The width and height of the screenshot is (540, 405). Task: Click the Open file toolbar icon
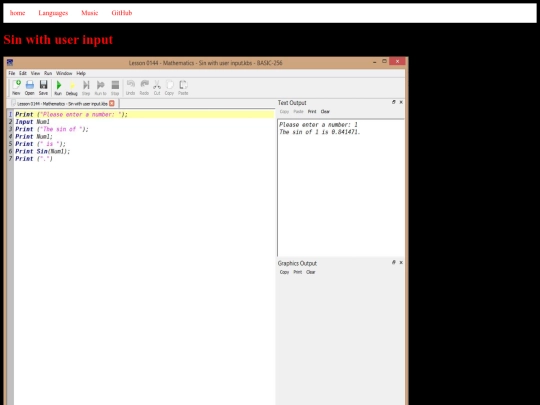pyautogui.click(x=30, y=88)
